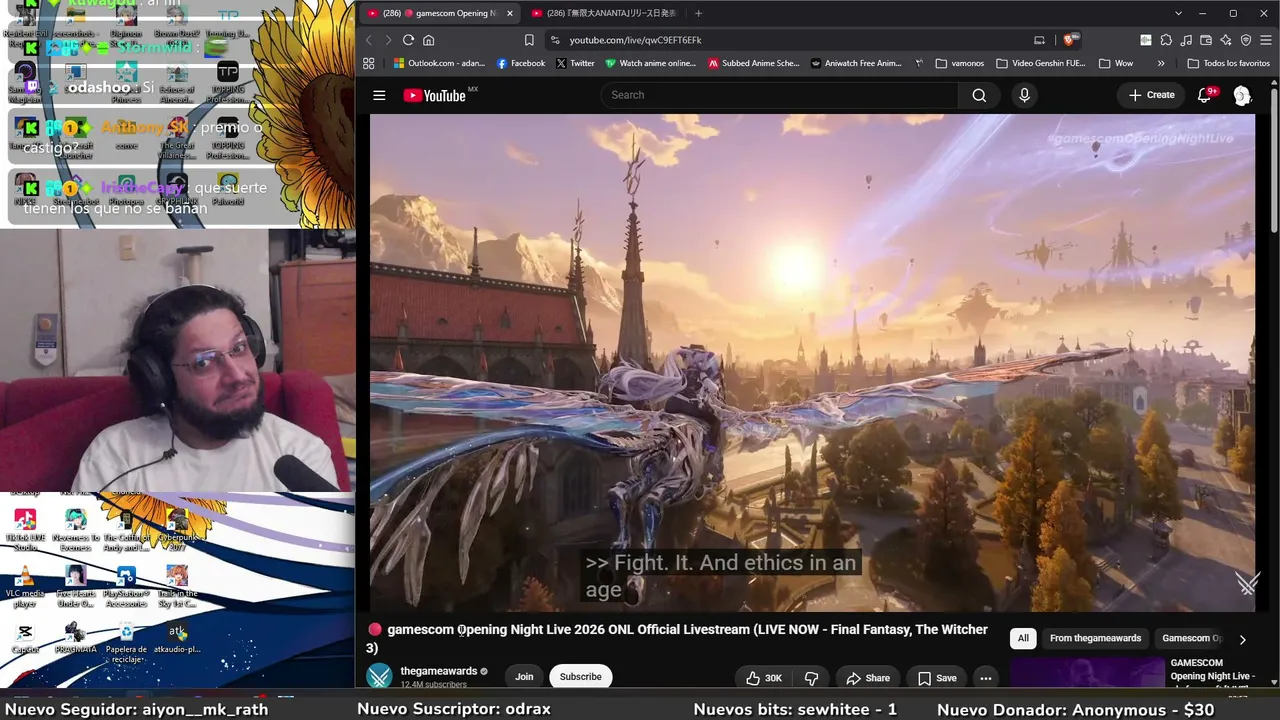1280x720 pixels.
Task: Open the Neverness To Everness shortcut
Action: click(x=75, y=529)
